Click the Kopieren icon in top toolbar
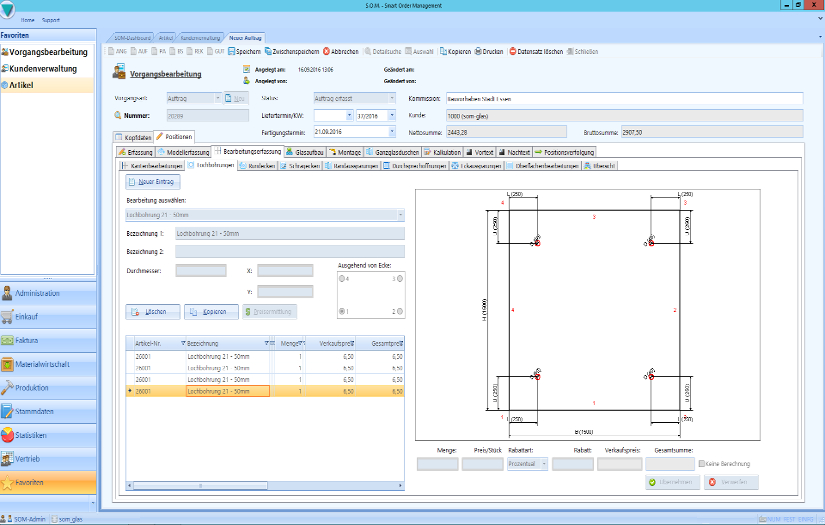This screenshot has height=525, width=825. click(x=444, y=51)
